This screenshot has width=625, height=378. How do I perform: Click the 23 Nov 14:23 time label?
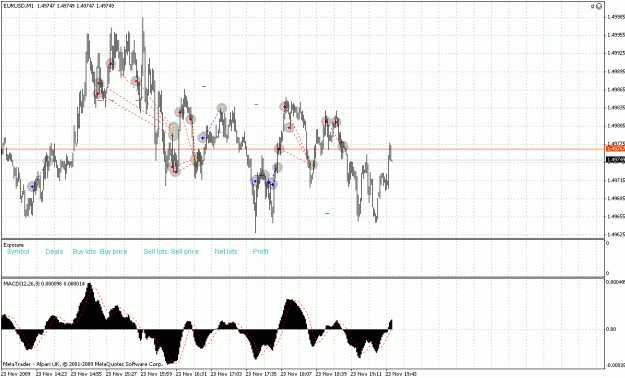tap(51, 374)
